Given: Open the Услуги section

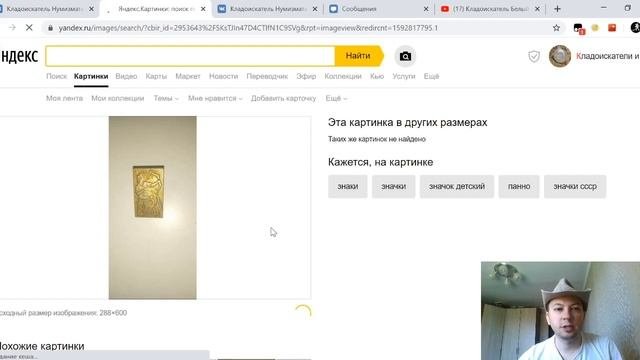Looking at the screenshot, I should pyautogui.click(x=404, y=76).
